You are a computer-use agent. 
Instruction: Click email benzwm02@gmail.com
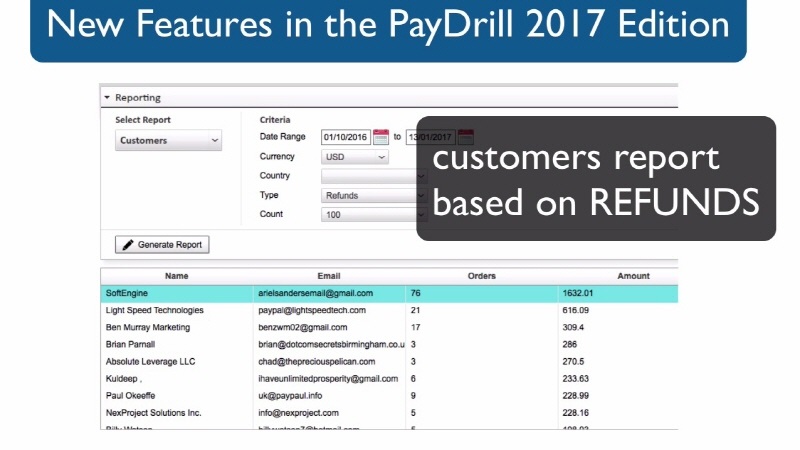303,328
